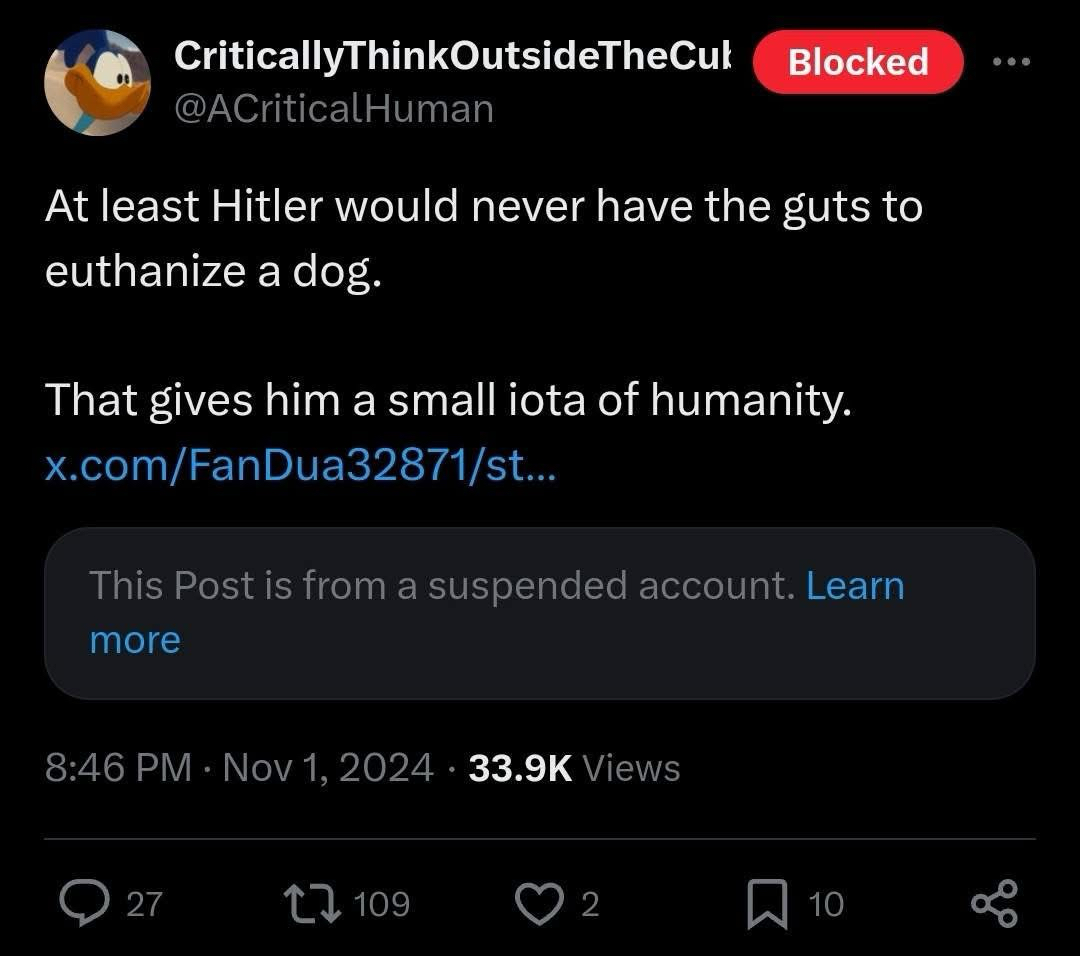
Task: Click the reply speech bubble icon
Action: pyautogui.click(x=83, y=904)
